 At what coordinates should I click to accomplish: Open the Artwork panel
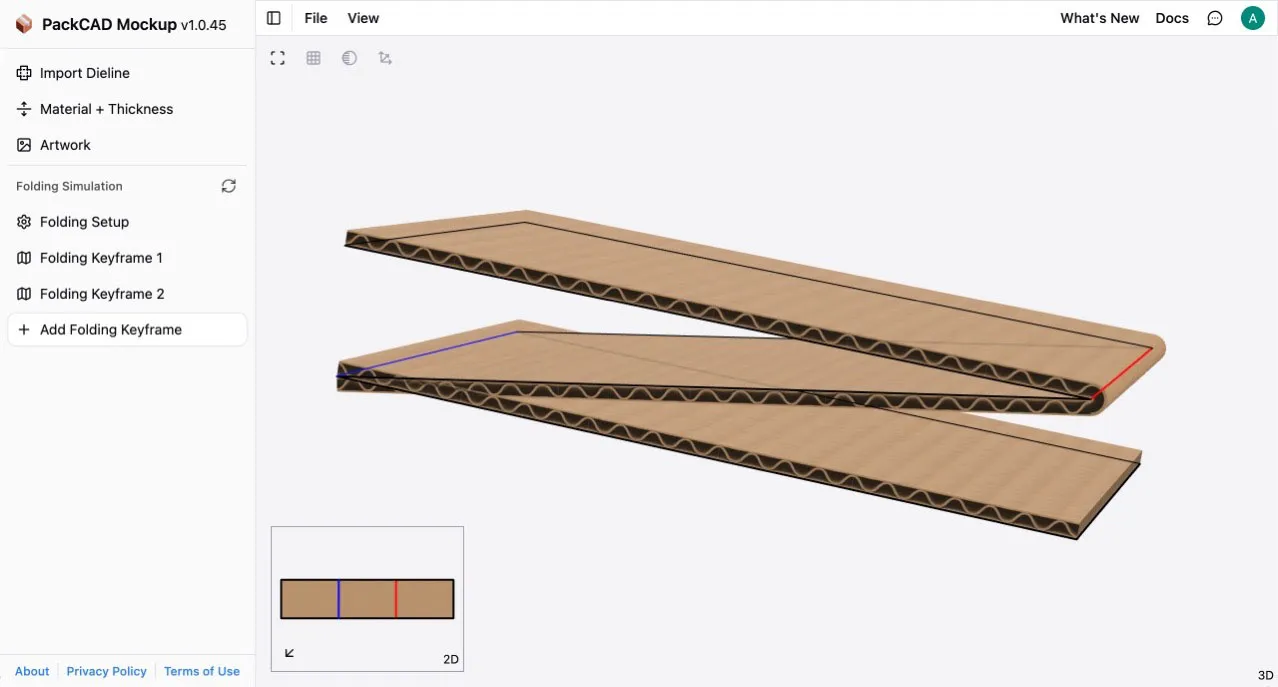click(64, 144)
